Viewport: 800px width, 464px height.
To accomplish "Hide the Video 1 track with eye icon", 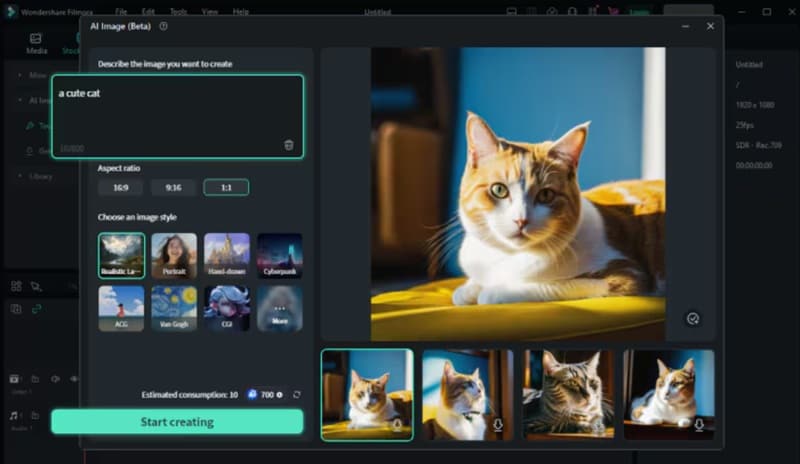I will [74, 379].
